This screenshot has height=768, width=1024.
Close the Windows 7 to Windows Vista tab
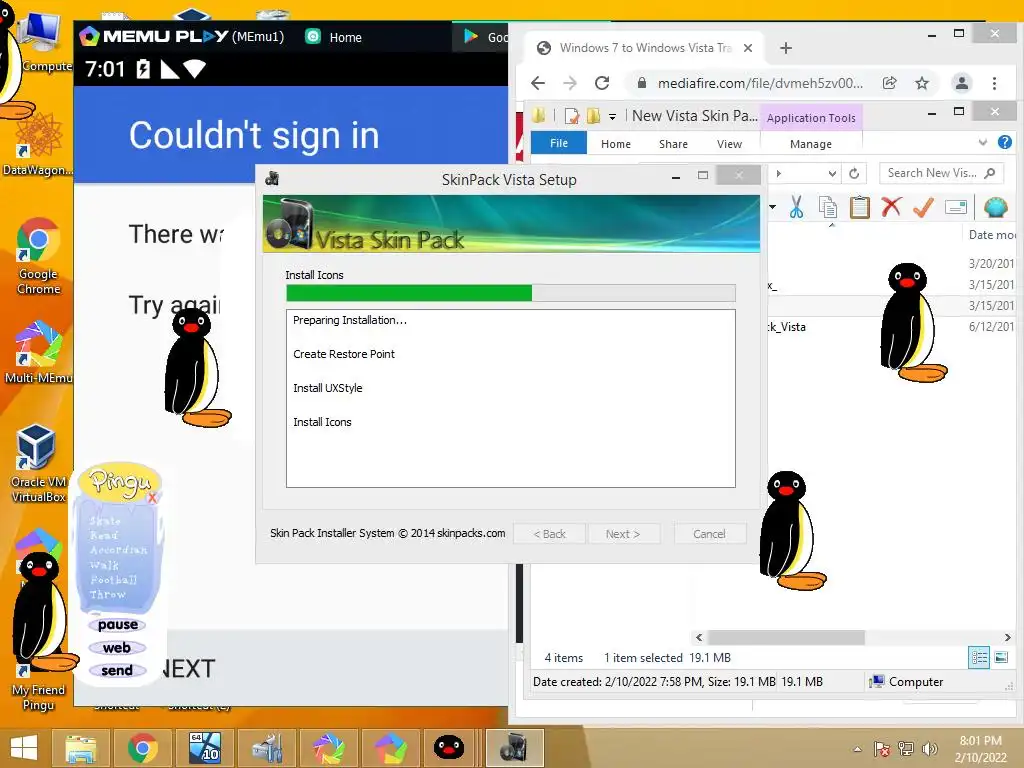pos(748,48)
